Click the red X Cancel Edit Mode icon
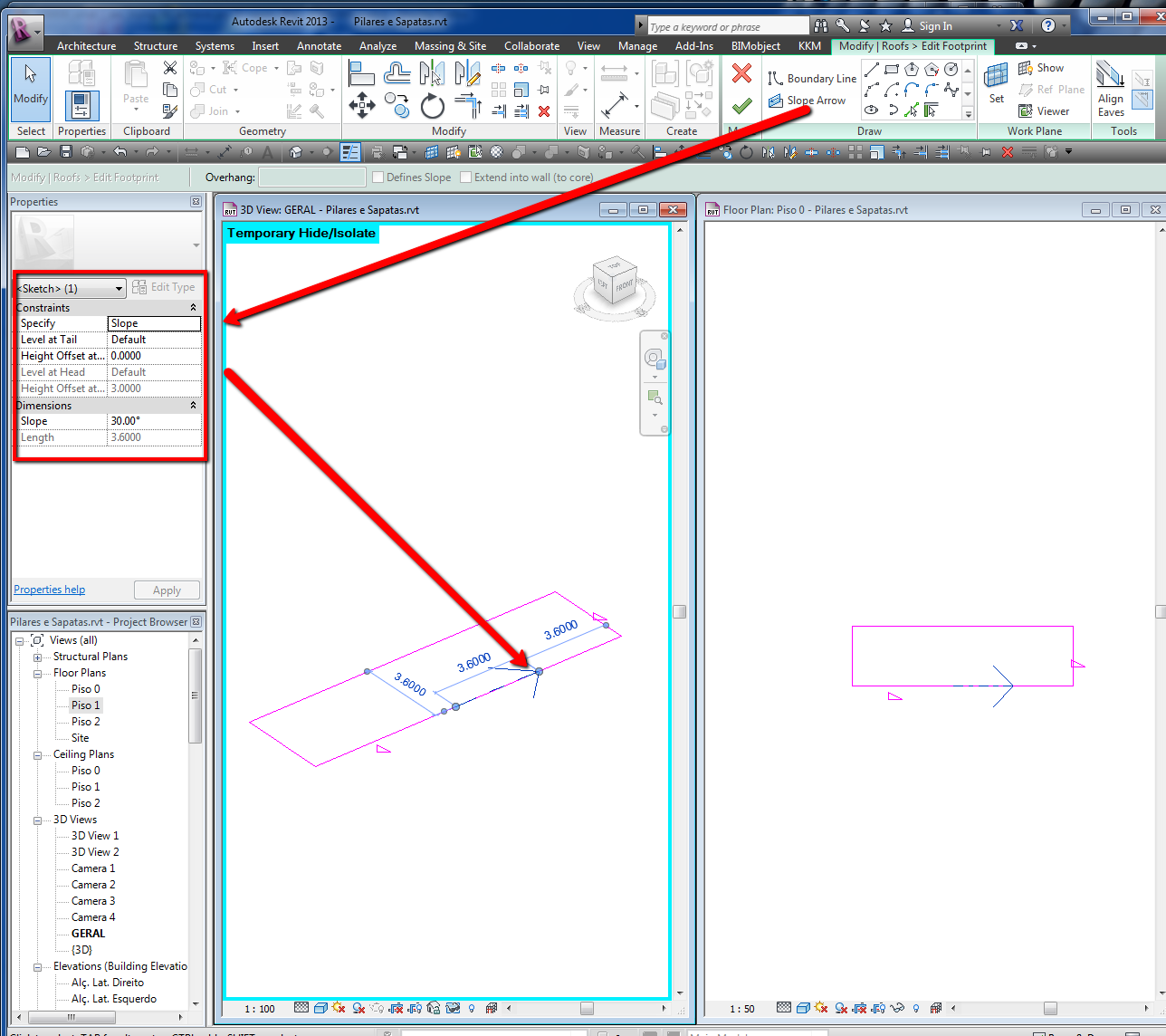The width and height of the screenshot is (1166, 1036). [741, 73]
